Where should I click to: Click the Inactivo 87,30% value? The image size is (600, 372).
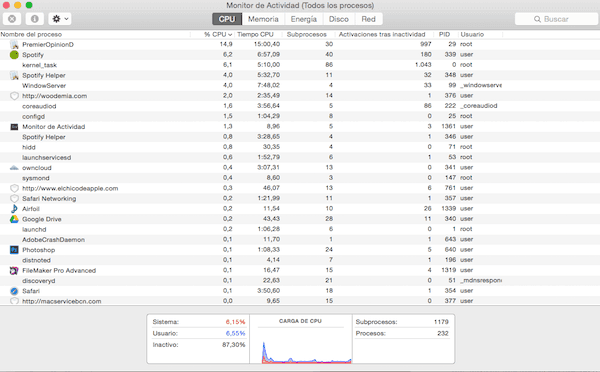point(233,345)
